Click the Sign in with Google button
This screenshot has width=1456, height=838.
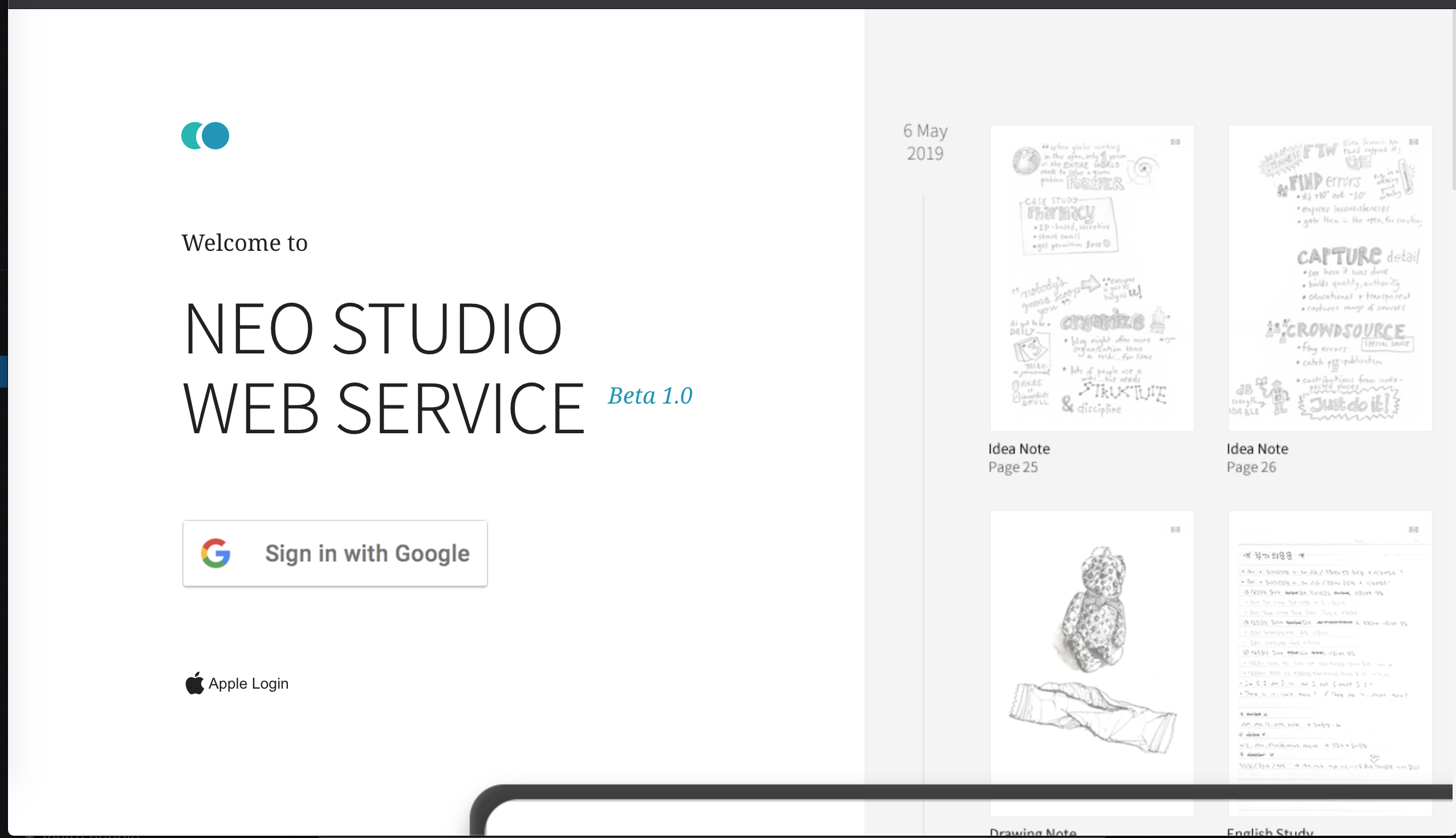click(x=335, y=553)
